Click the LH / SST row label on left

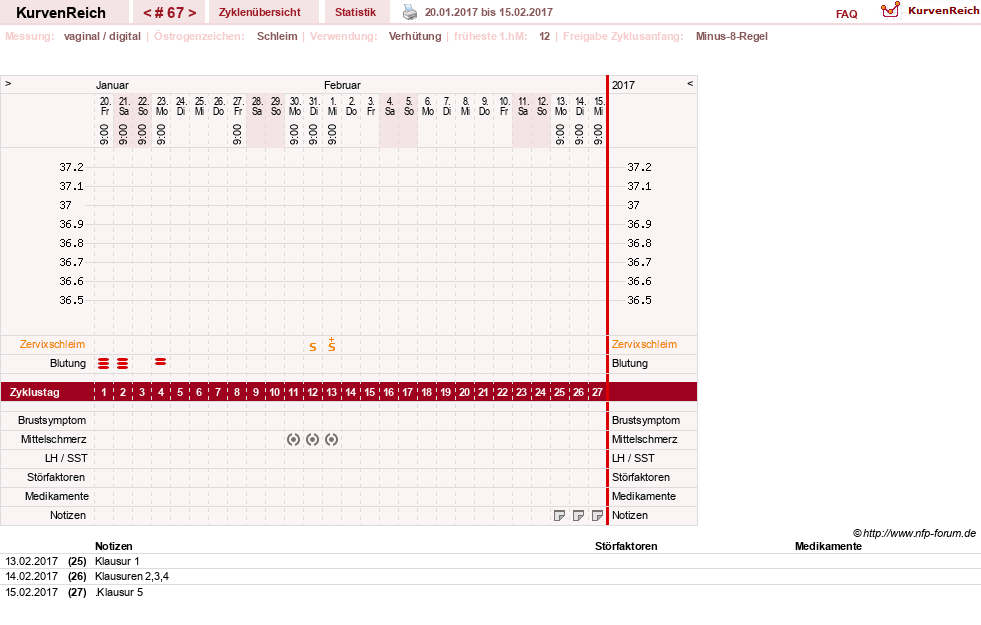coord(66,458)
